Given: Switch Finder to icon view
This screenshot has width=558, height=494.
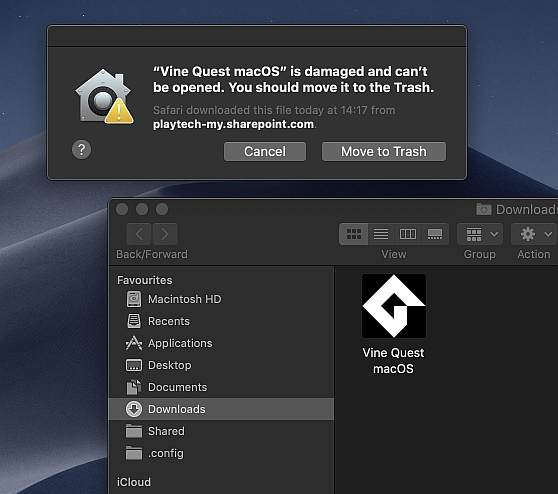Looking at the screenshot, I should [x=354, y=234].
